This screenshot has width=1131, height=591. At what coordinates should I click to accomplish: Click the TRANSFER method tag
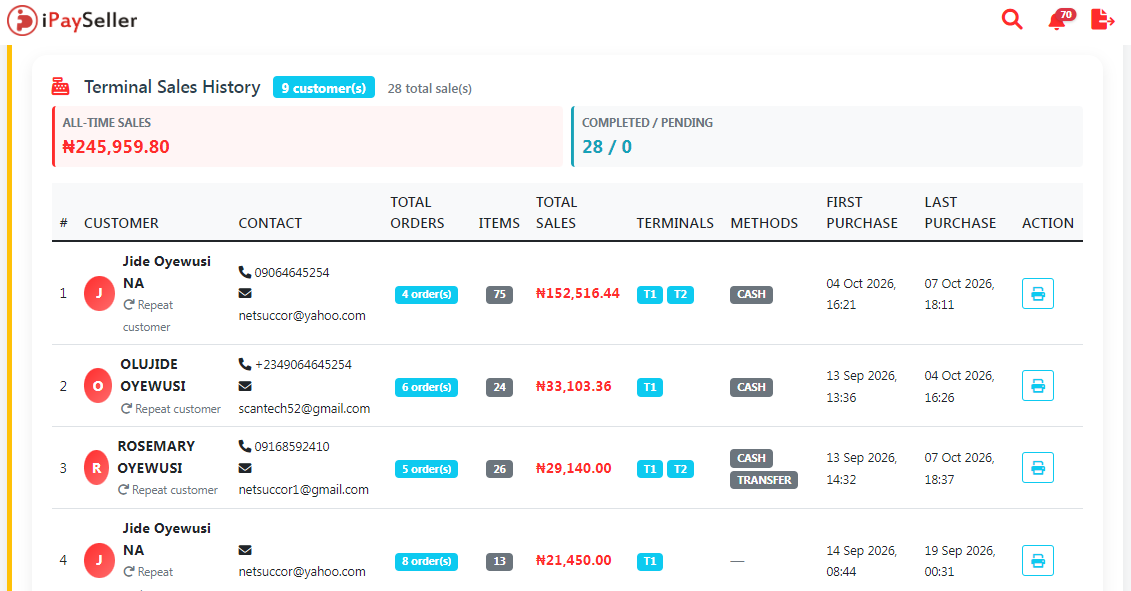(x=764, y=480)
